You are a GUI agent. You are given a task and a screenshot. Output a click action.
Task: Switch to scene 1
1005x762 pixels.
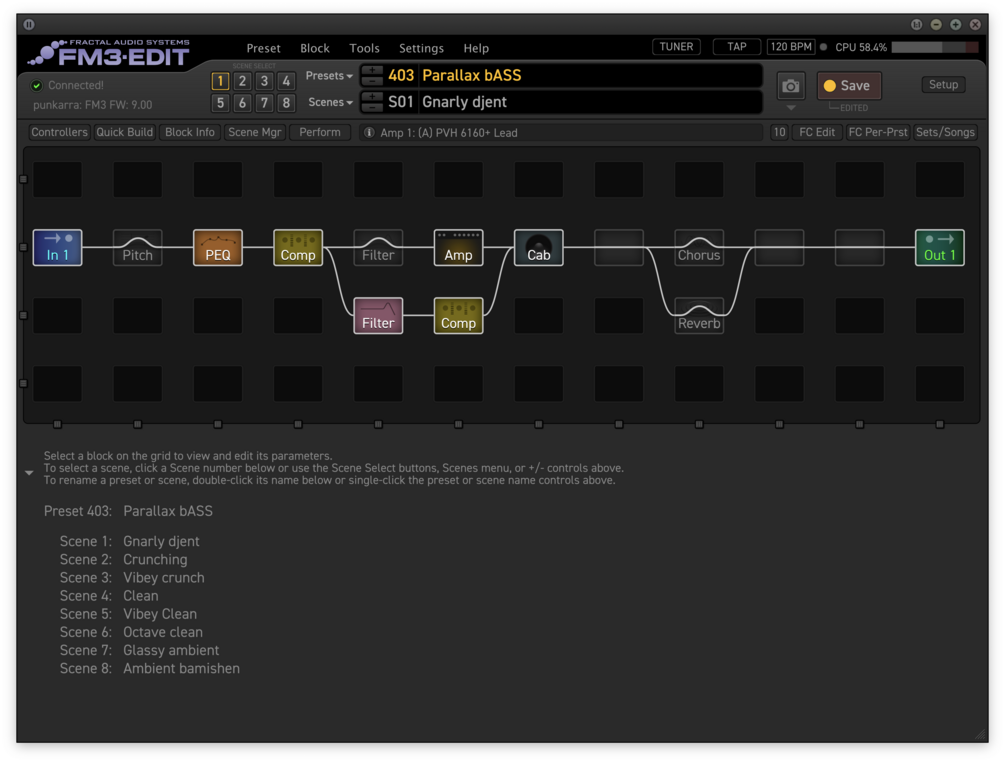coord(220,81)
